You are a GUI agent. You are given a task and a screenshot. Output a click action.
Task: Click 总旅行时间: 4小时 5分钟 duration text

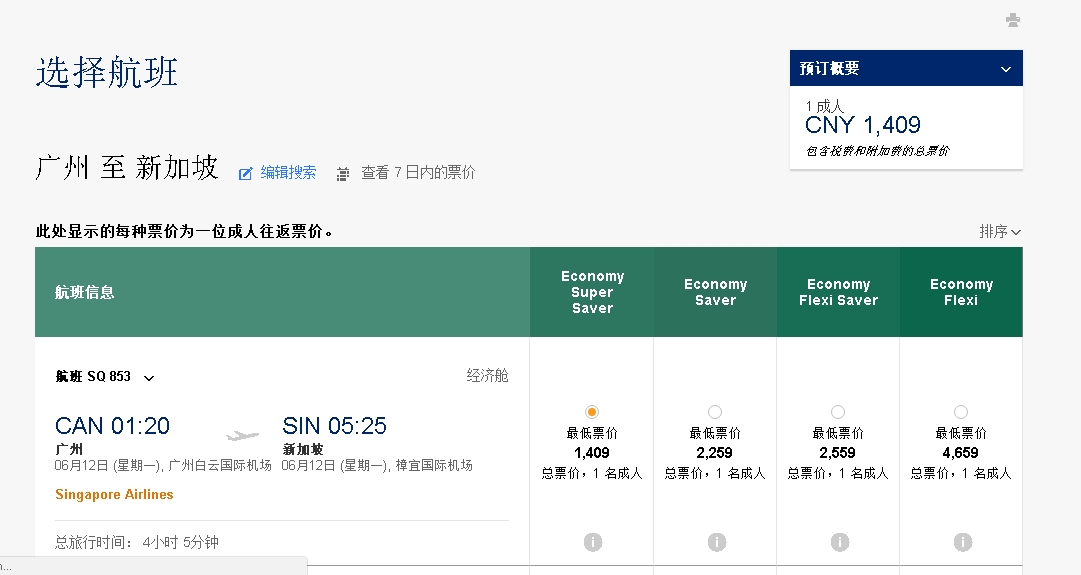(x=137, y=543)
